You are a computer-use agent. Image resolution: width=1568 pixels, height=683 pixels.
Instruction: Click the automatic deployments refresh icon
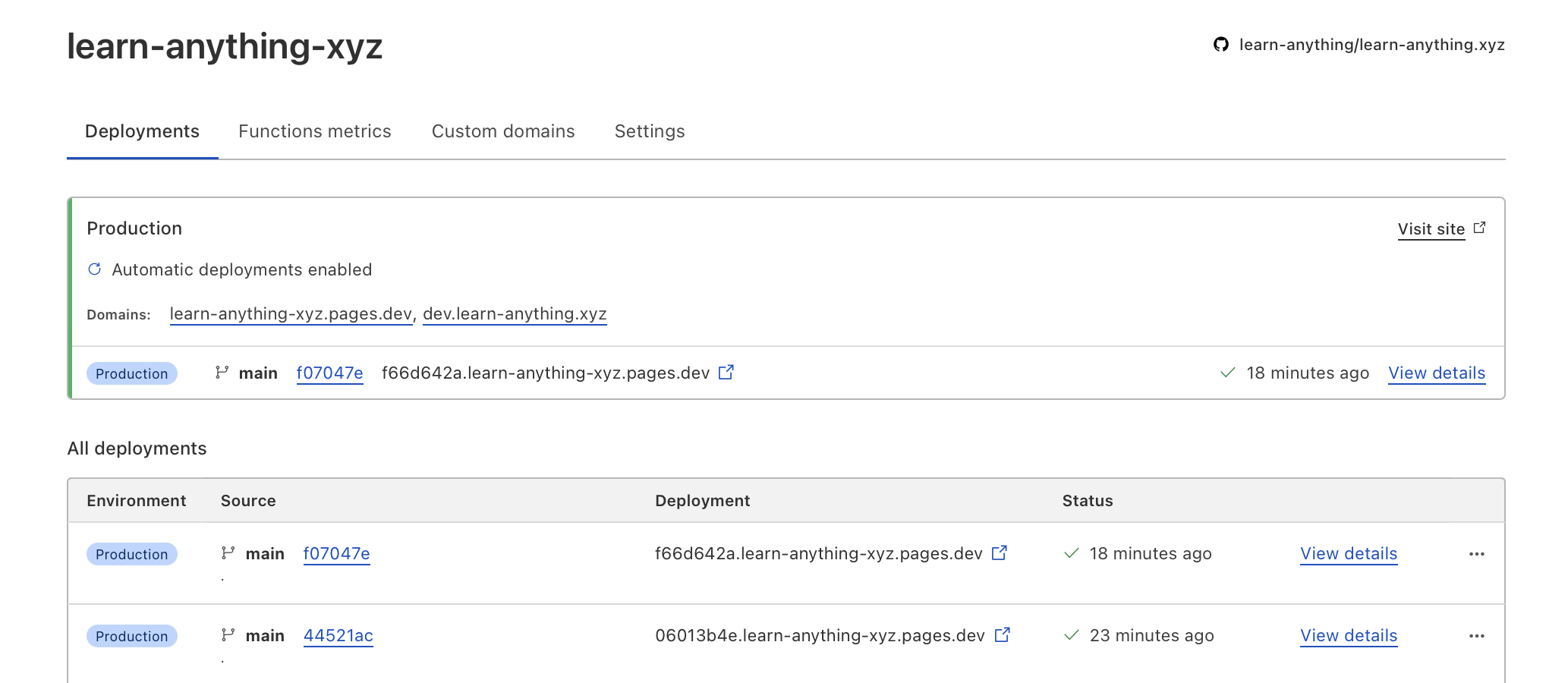click(95, 269)
